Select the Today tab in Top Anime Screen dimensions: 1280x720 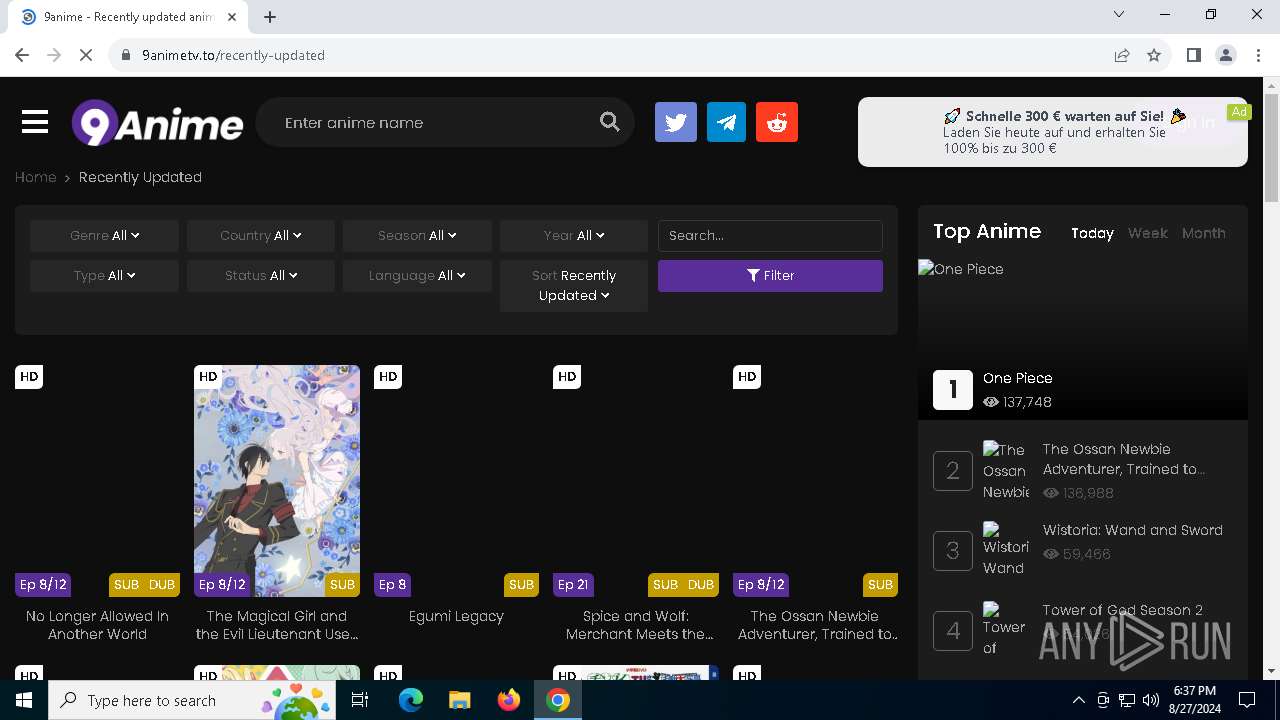pyautogui.click(x=1092, y=233)
